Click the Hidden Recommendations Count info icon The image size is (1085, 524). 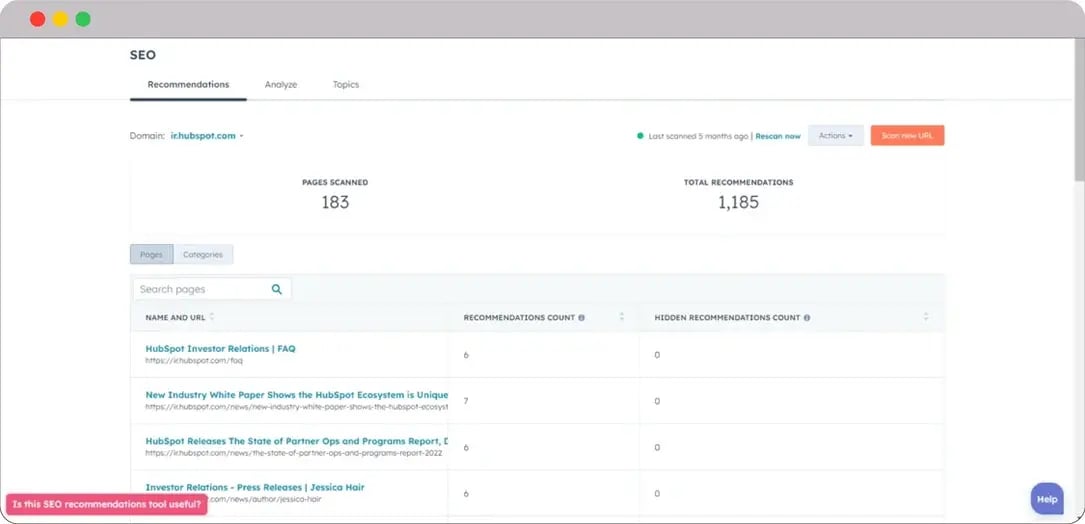point(807,318)
